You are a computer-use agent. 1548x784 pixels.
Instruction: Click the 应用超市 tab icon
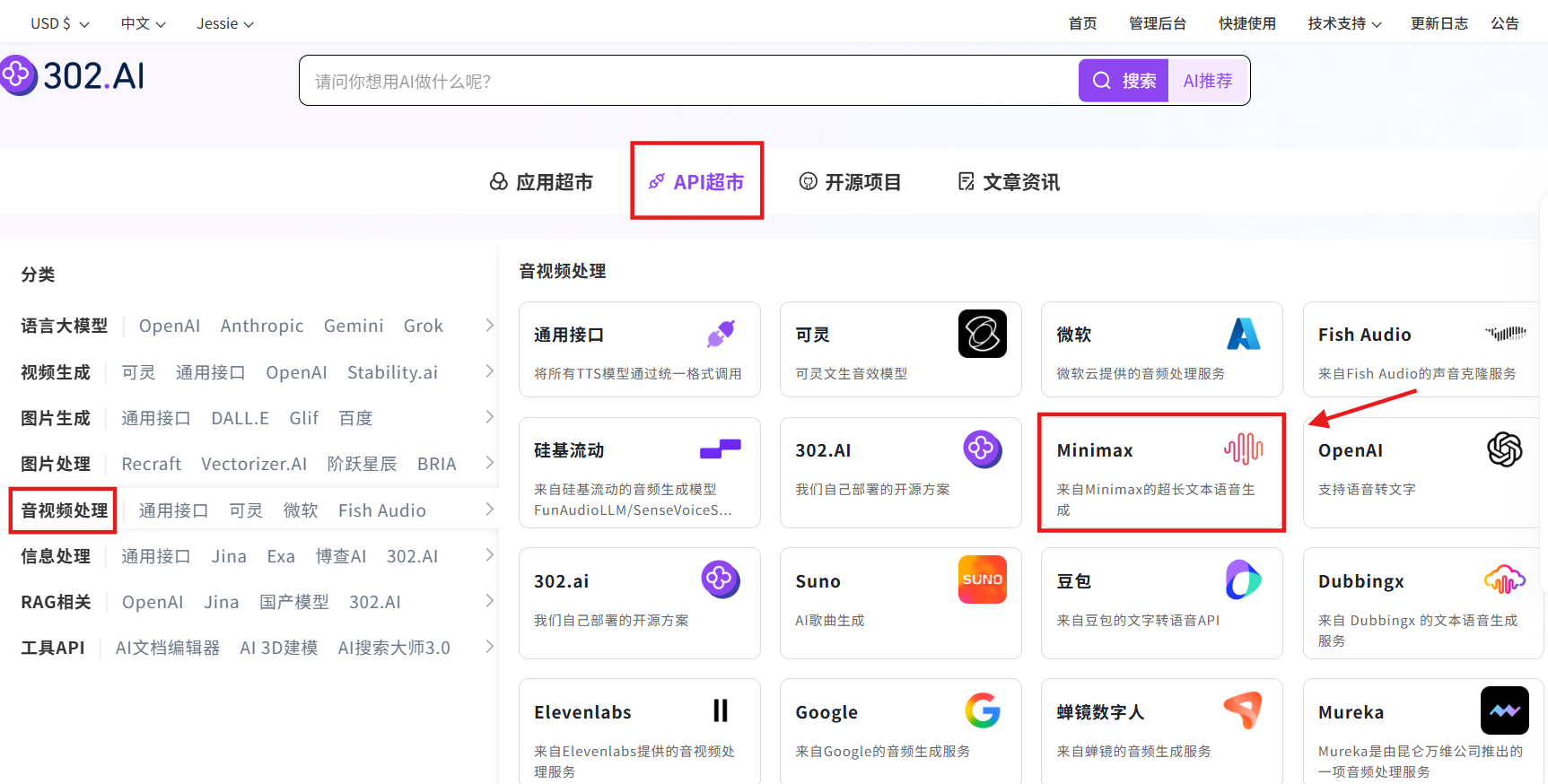[499, 182]
